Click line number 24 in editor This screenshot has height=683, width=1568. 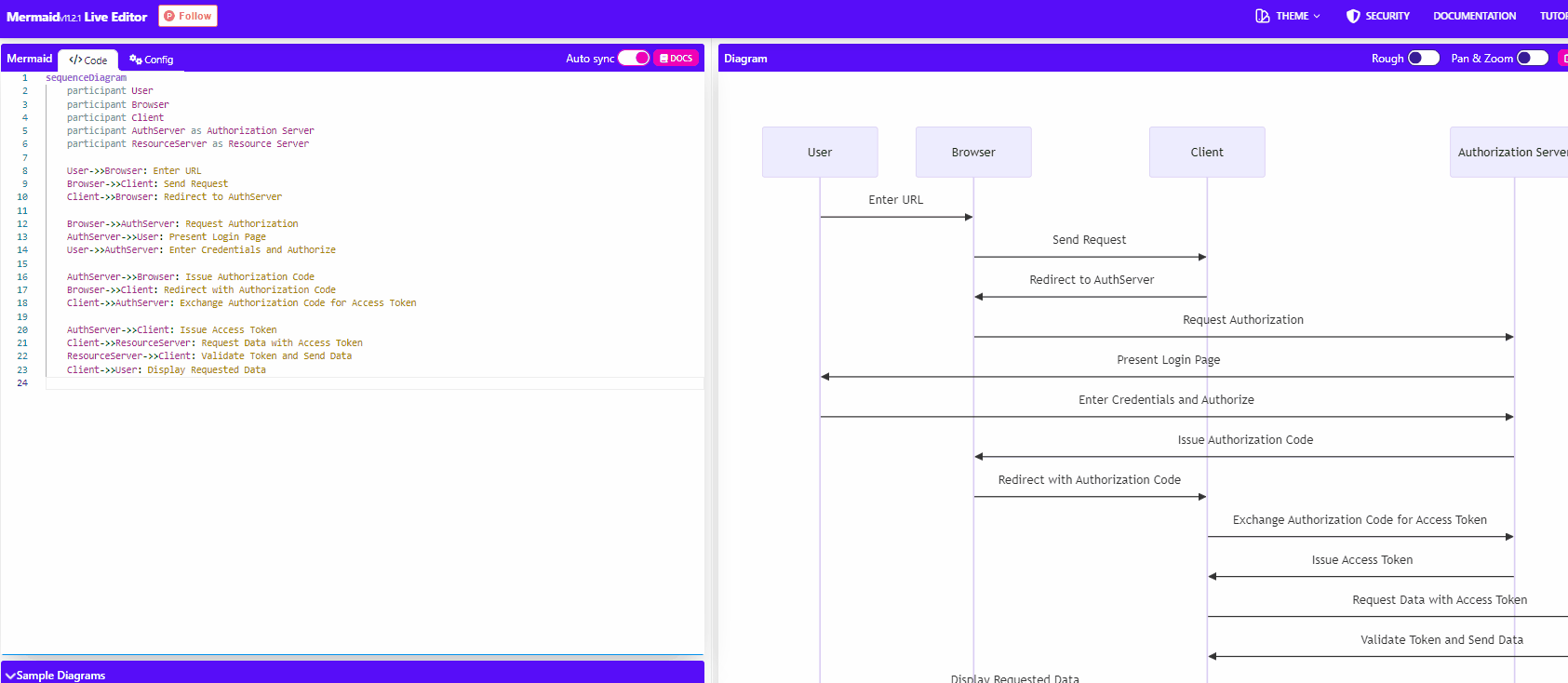(22, 383)
